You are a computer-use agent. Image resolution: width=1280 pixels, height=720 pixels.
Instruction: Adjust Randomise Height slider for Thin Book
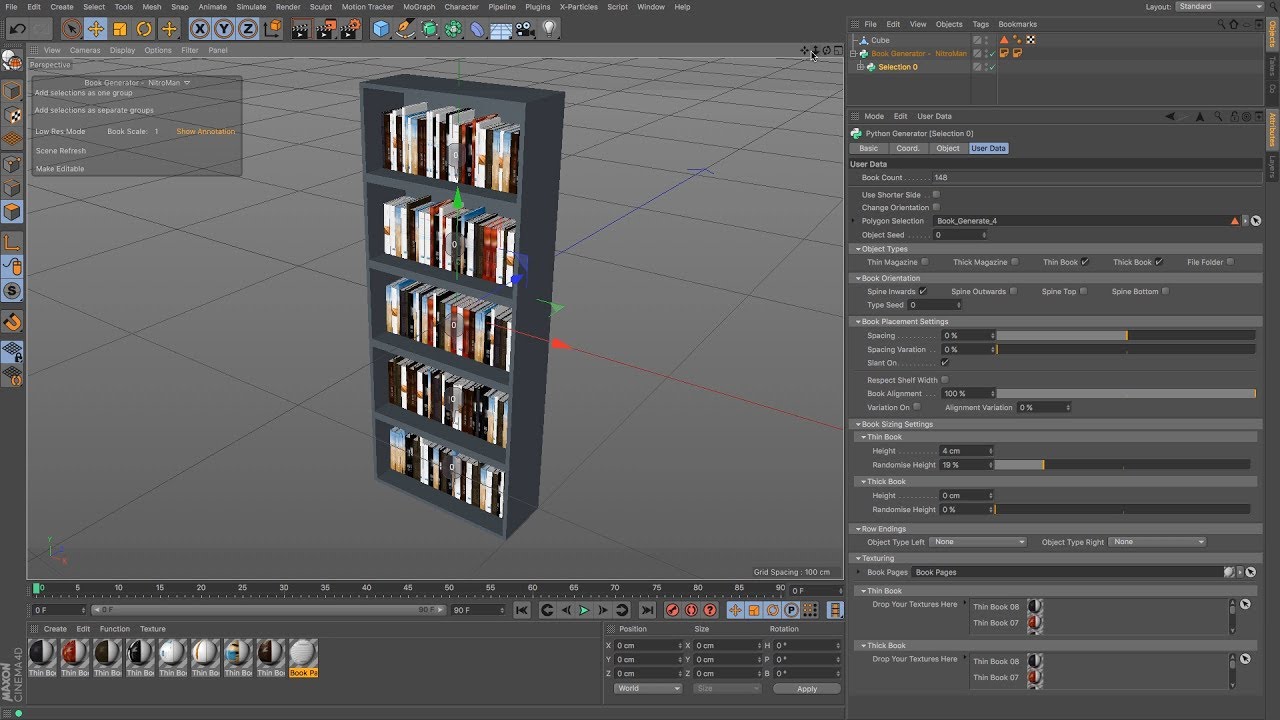tap(1122, 465)
